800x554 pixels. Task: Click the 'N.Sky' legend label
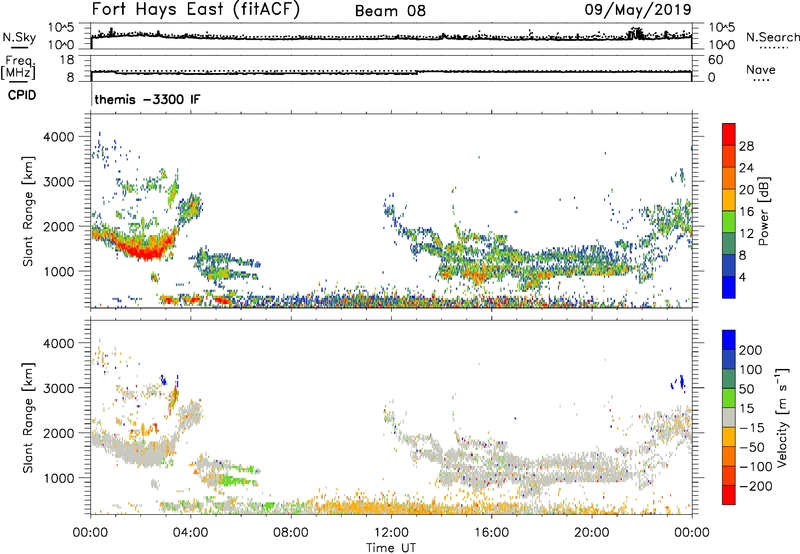[x=19, y=38]
